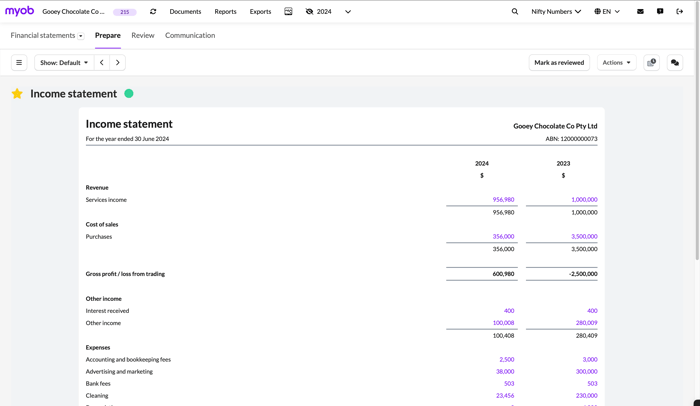The width and height of the screenshot is (700, 406).
Task: Open the calendar icon next to Exports
Action: (288, 12)
